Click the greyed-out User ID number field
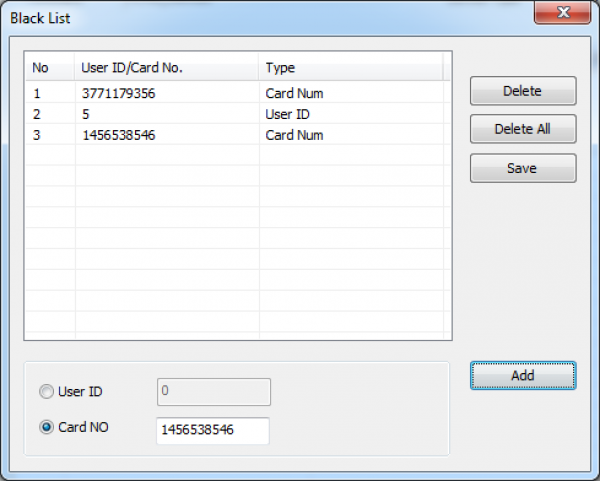Screen dimensions: 600x481 pos(212,392)
